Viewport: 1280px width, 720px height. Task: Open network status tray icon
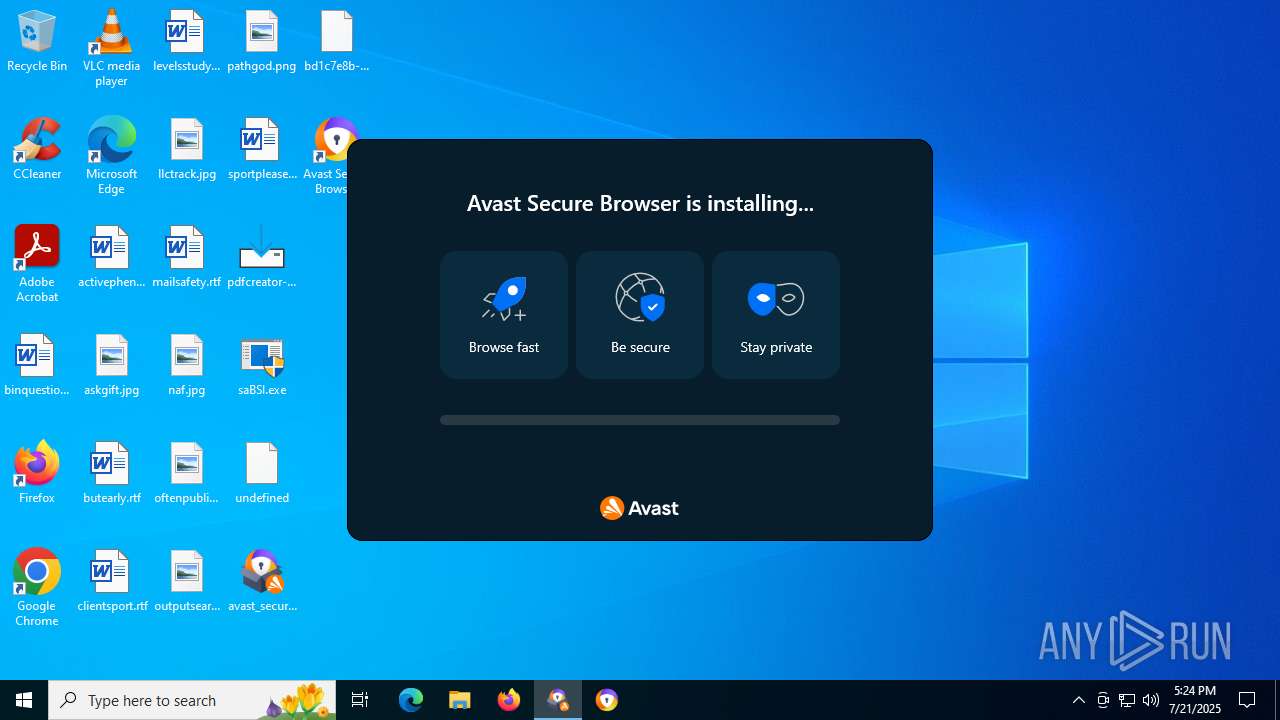coord(1127,700)
